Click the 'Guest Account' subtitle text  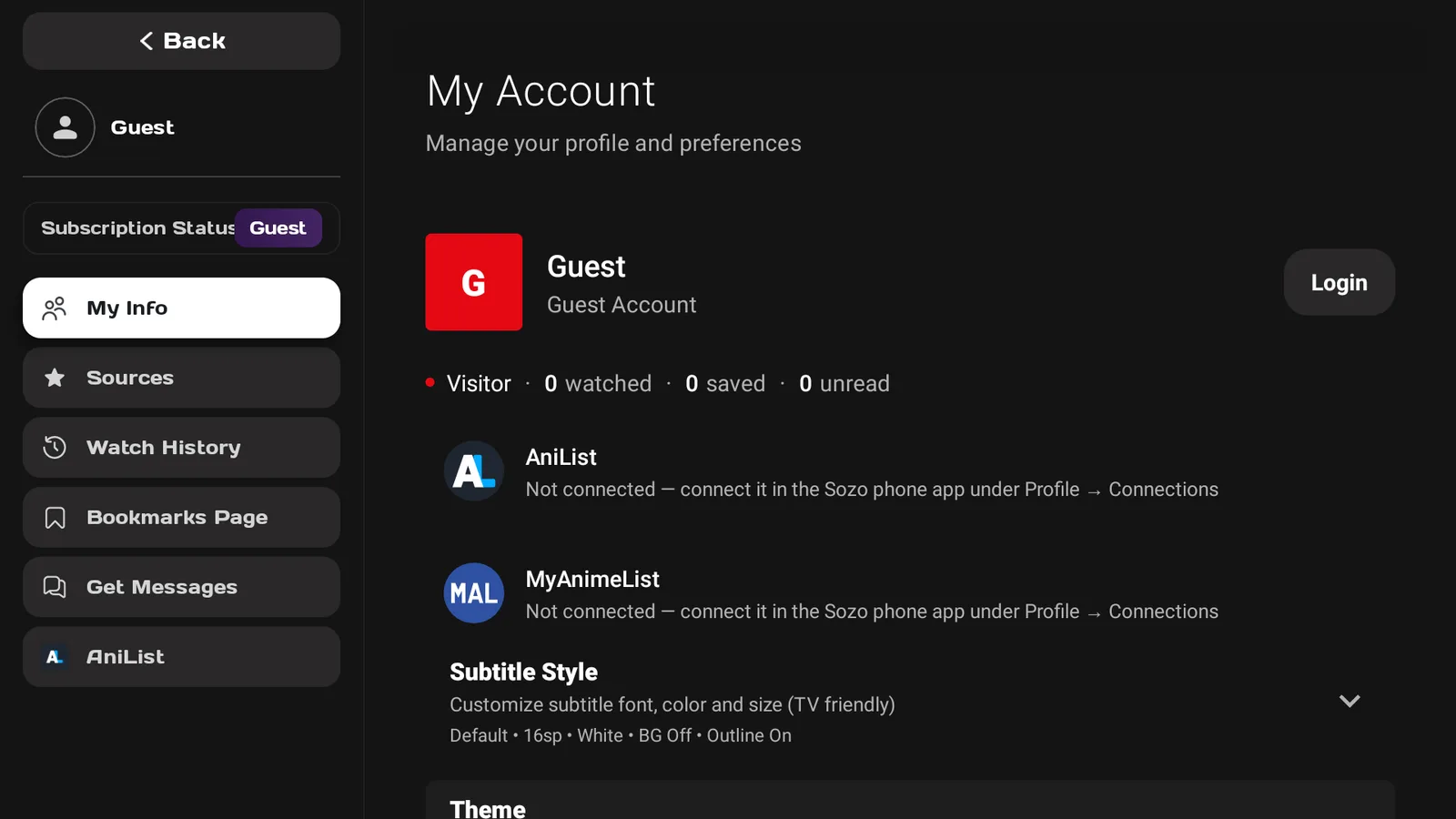[x=622, y=305]
